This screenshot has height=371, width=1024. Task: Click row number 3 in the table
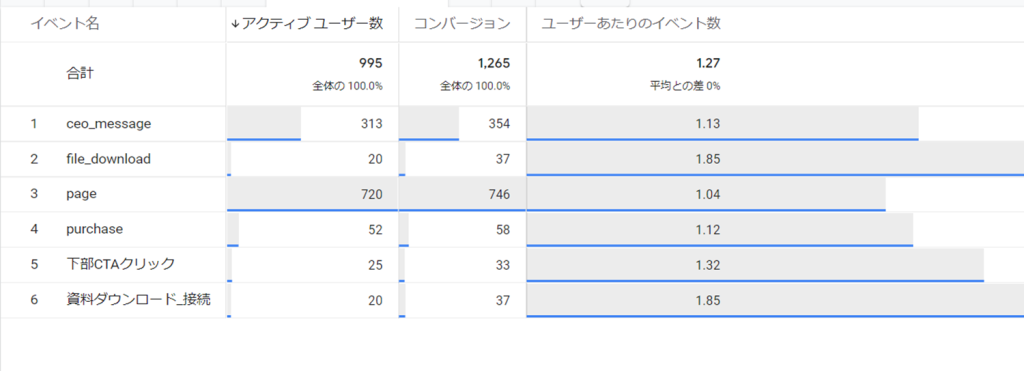(34, 194)
